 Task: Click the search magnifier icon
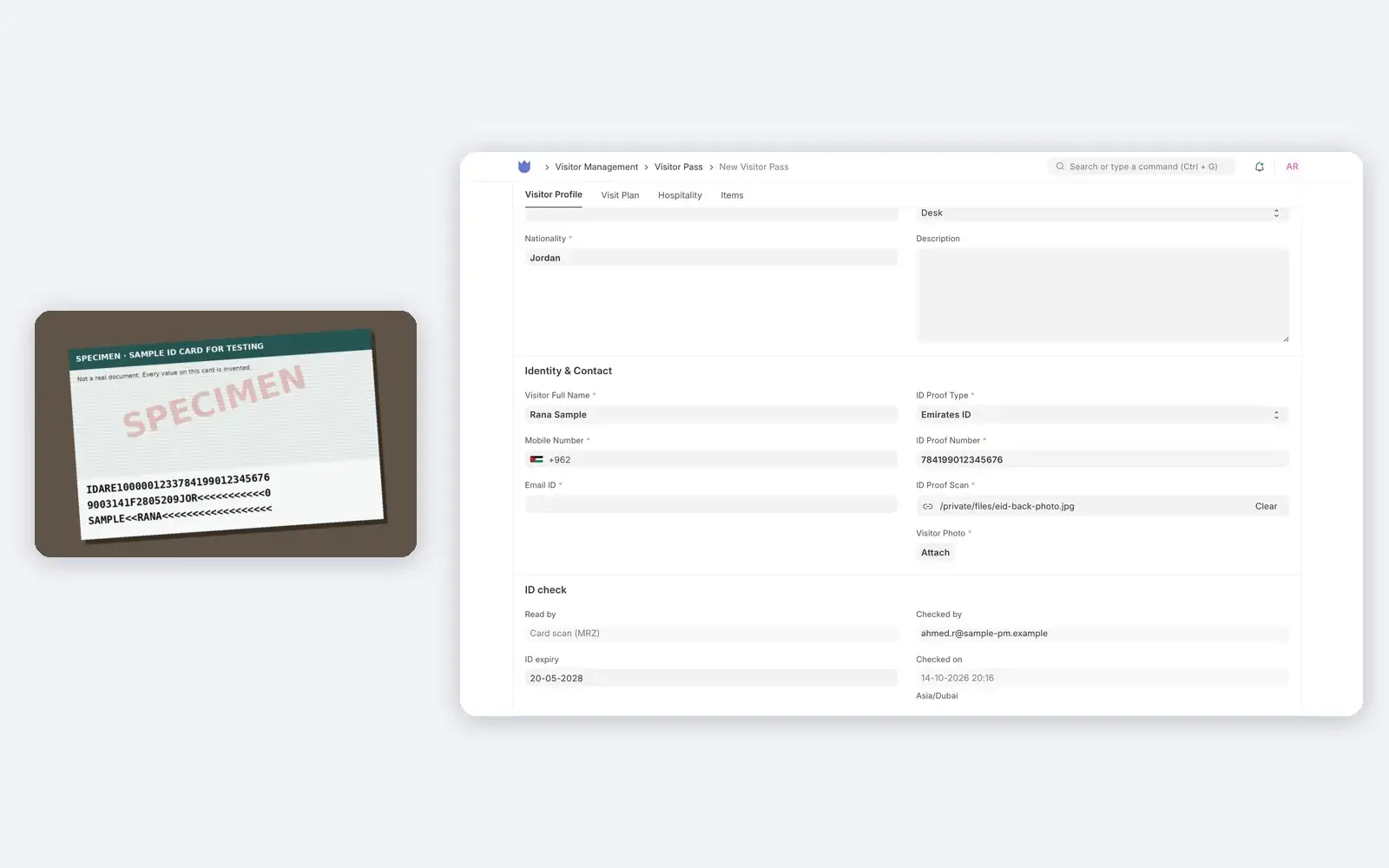tap(1060, 167)
